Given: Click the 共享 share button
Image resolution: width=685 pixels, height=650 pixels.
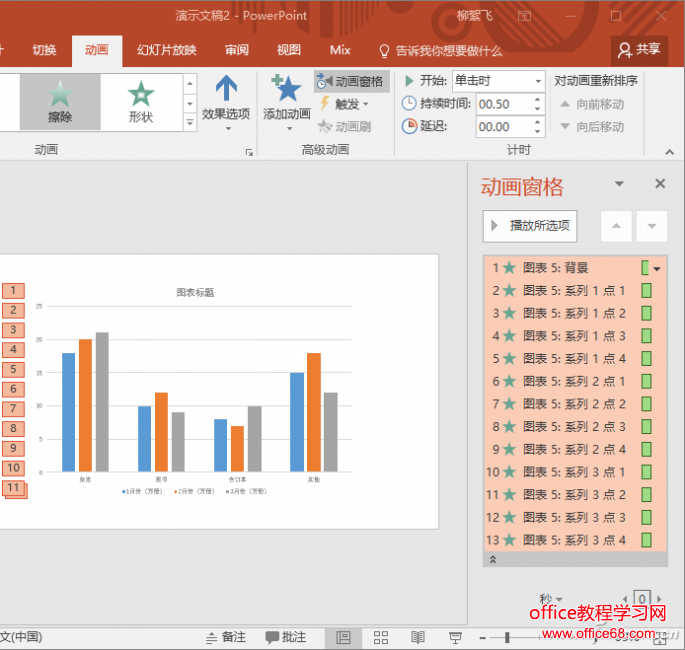Looking at the screenshot, I should 639,50.
